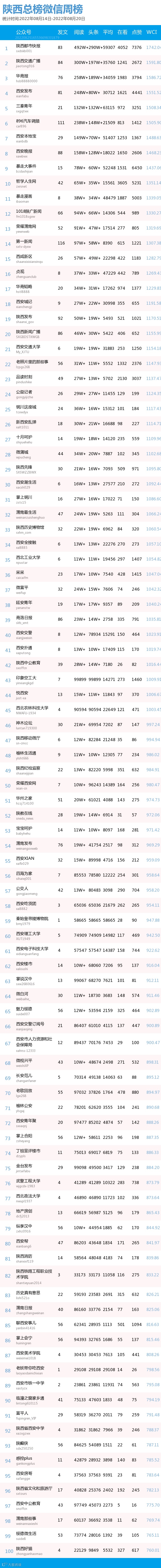This screenshot has width=161, height=1568.
Task: Select the 西安交通大学 entry
Action: click(x=28, y=346)
